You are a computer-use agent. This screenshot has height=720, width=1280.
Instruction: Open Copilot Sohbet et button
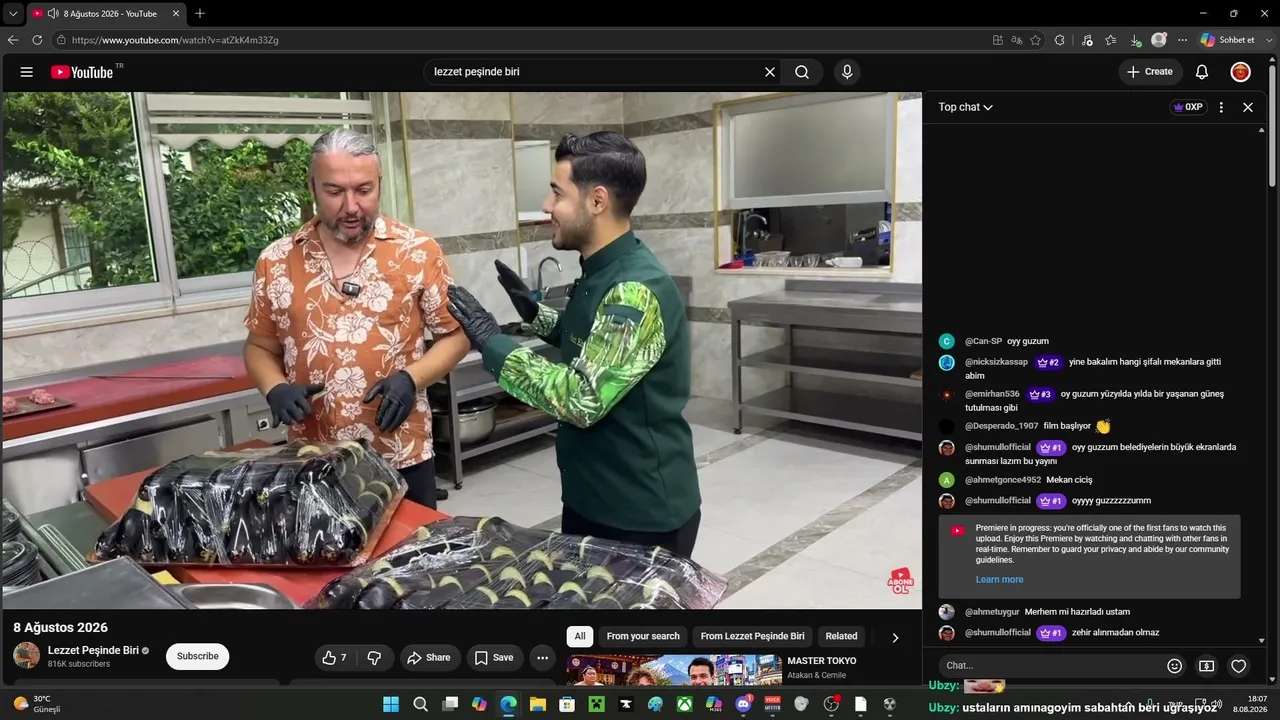1228,40
